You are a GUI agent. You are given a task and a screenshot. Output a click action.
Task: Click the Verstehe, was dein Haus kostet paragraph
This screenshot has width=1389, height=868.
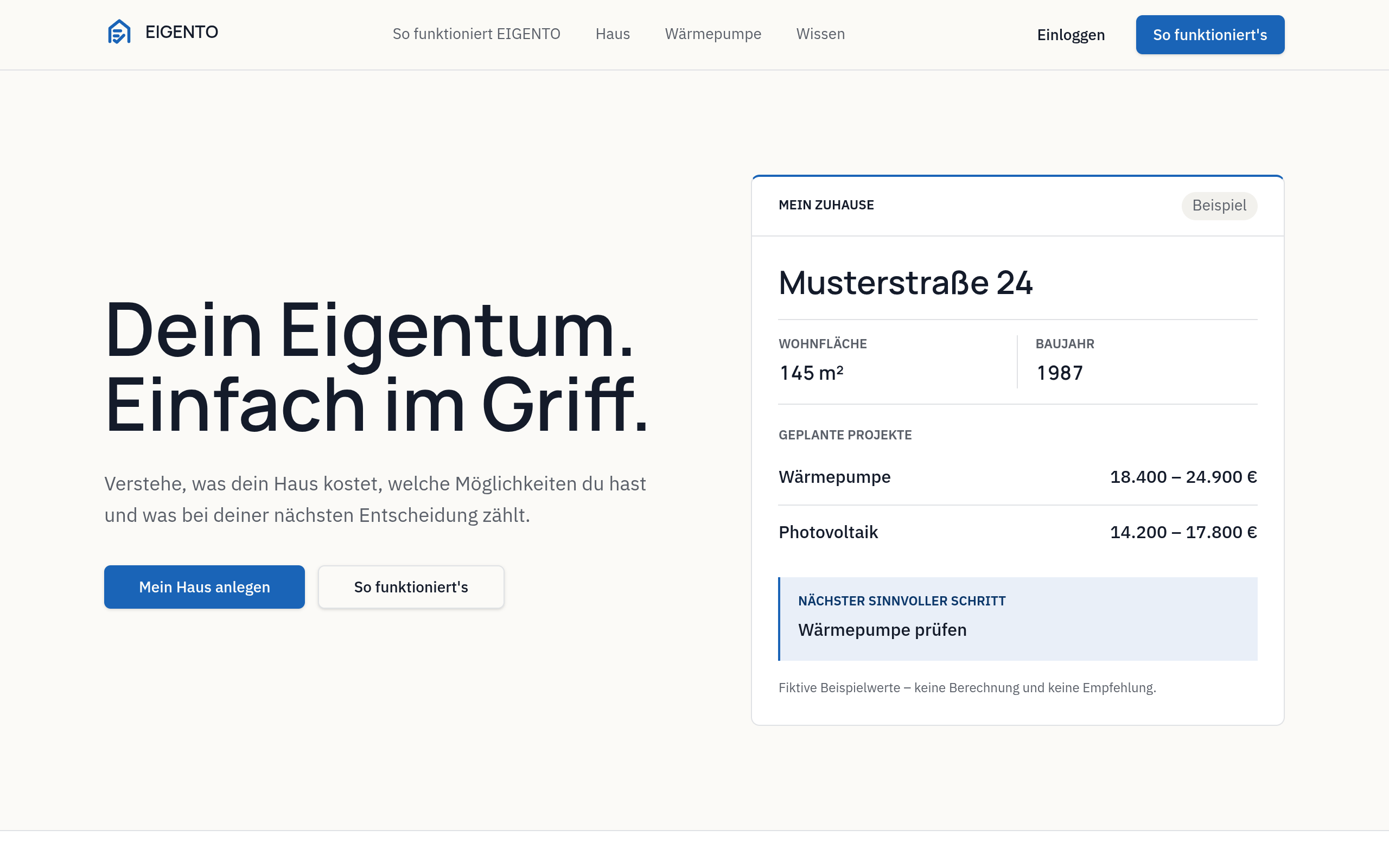pyautogui.click(x=375, y=500)
